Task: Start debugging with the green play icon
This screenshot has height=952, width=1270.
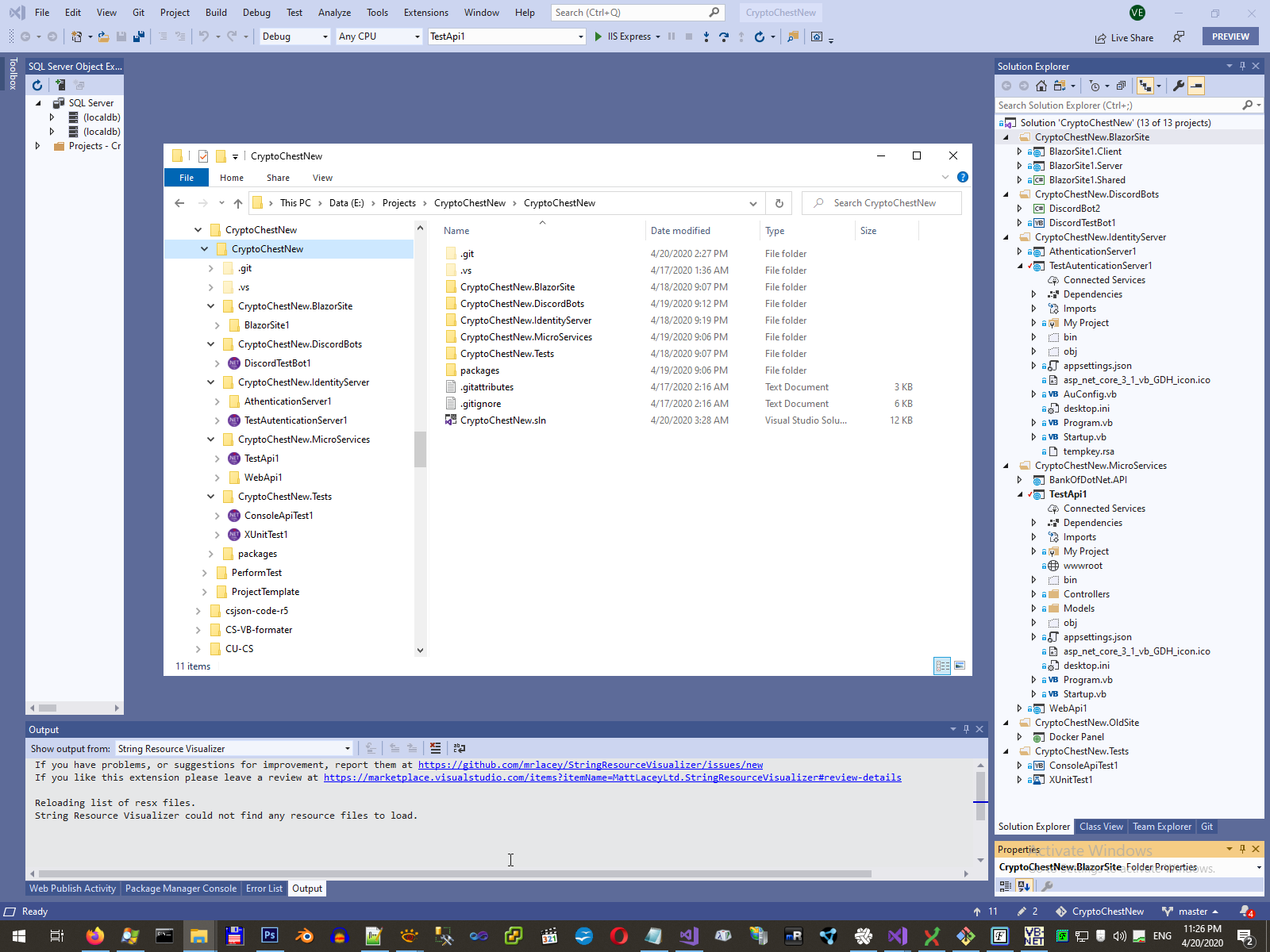Action: 598,36
